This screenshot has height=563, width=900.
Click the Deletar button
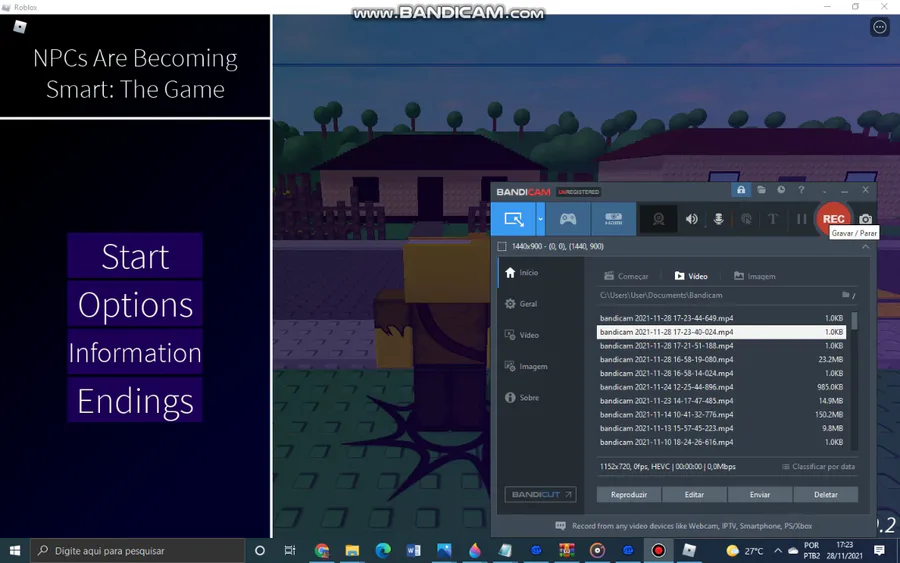(825, 494)
